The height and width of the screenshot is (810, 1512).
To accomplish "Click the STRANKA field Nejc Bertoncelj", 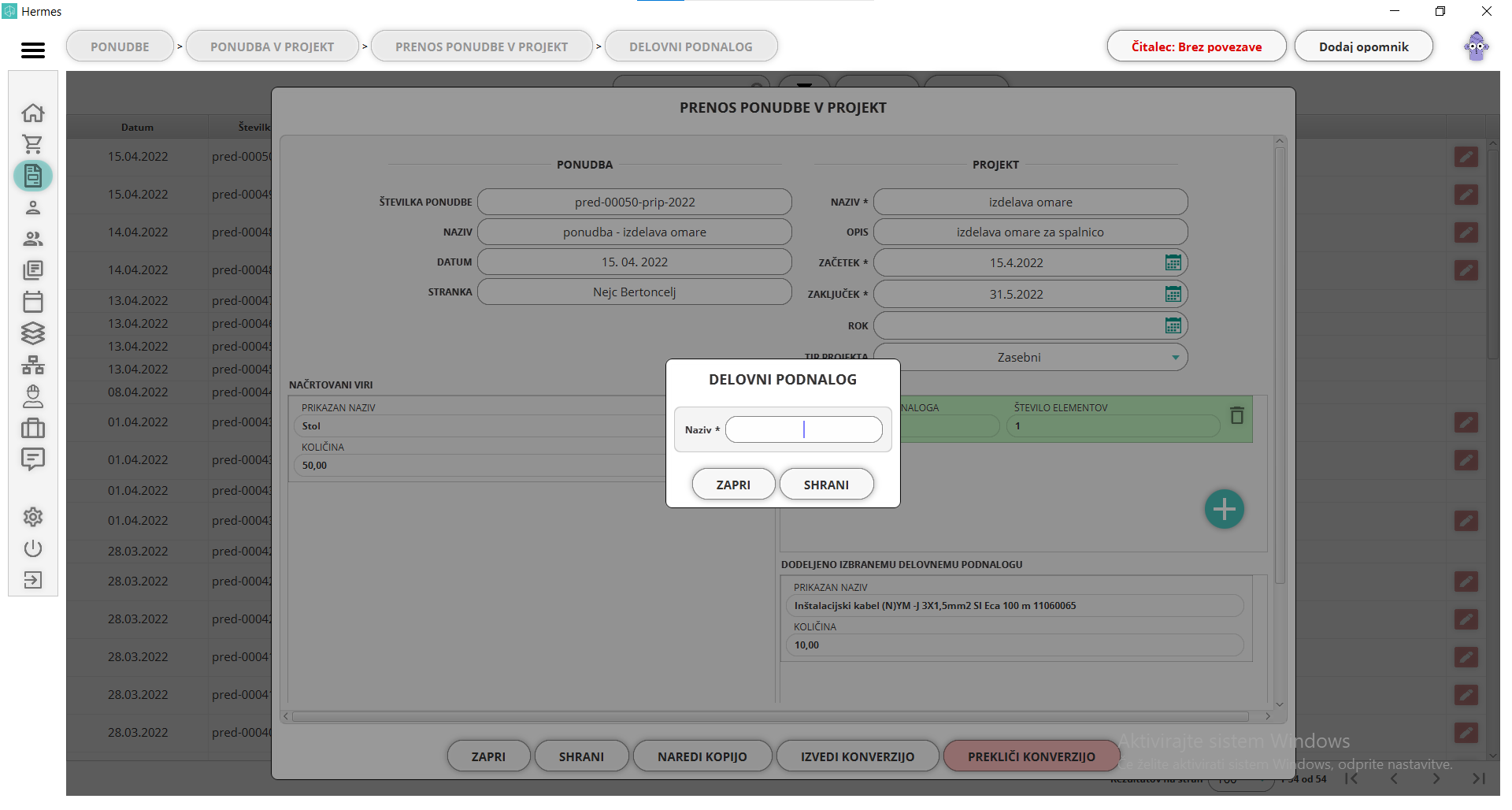I will point(635,292).
